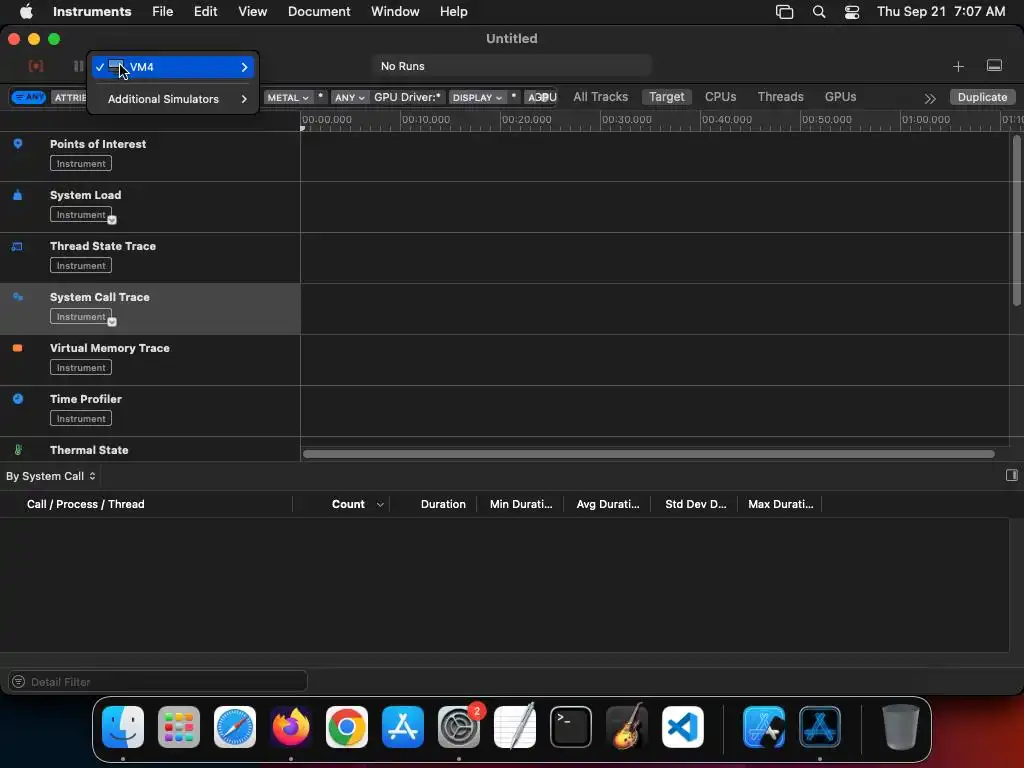
Task: Open the Window menu
Action: 395,12
